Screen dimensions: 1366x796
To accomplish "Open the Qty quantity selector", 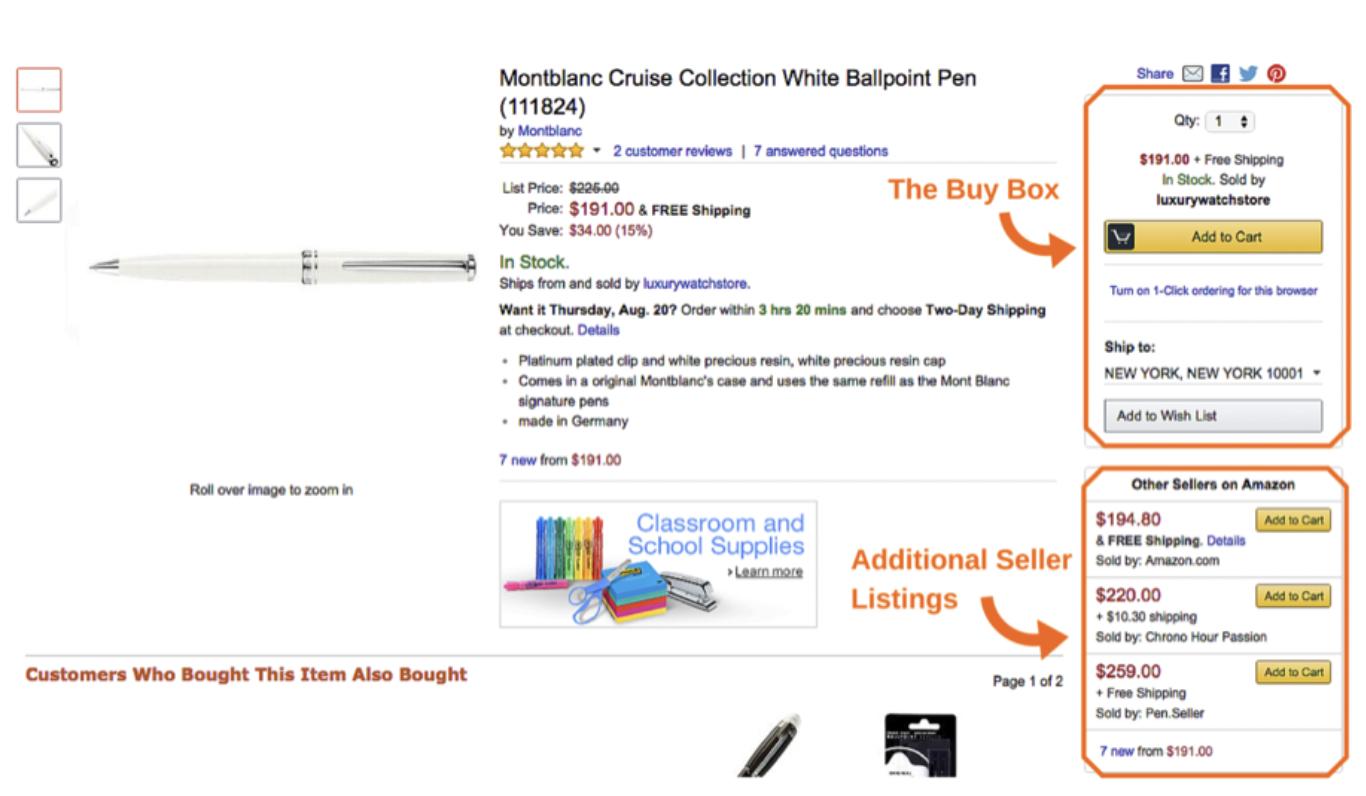I will pos(1229,121).
